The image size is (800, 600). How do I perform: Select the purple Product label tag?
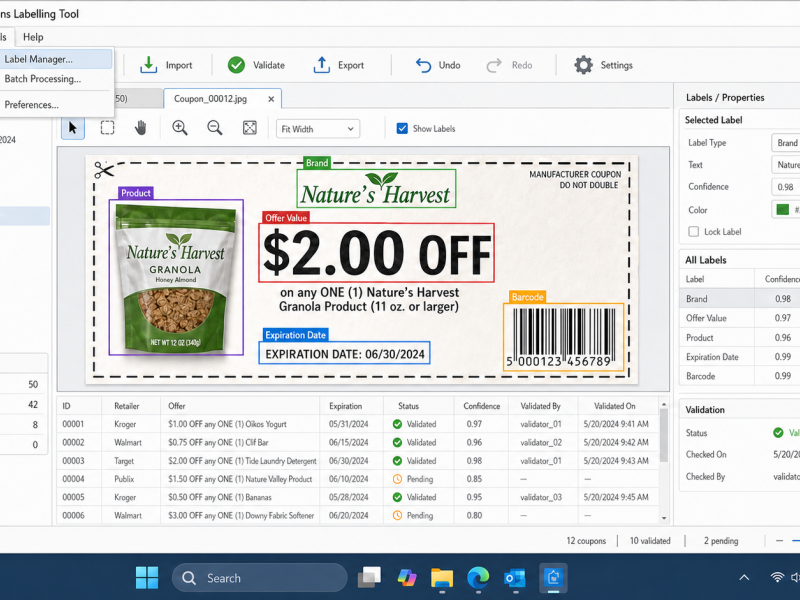(x=136, y=193)
